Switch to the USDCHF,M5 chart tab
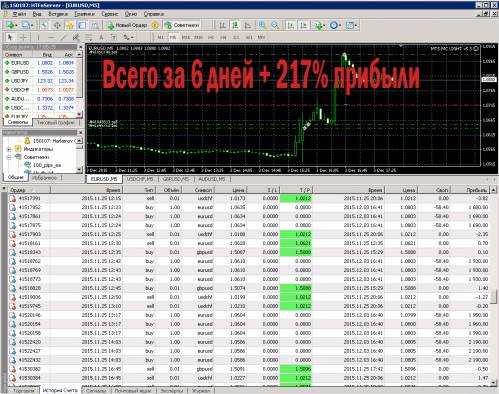499x394 pixels. point(140,179)
